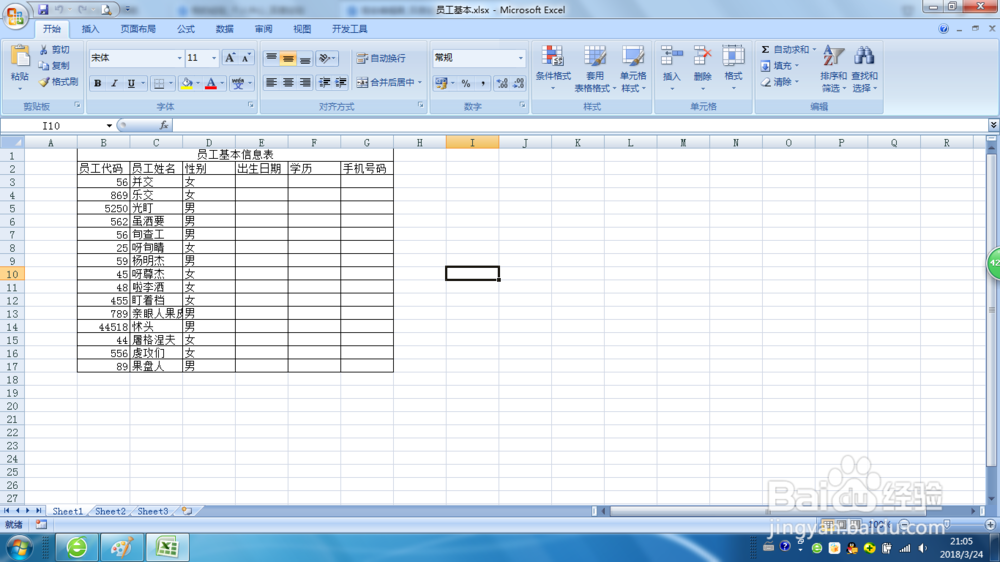Open Name Box dropdown arrow
Viewport: 1000px width, 562px height.
tap(109, 126)
